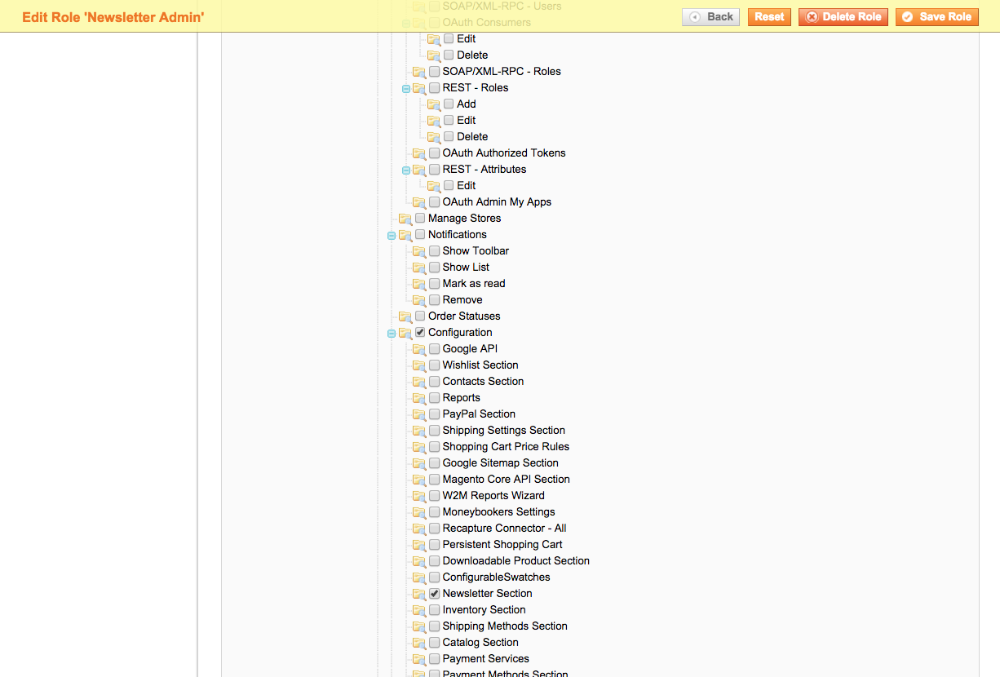Go back using the Back button

711,17
